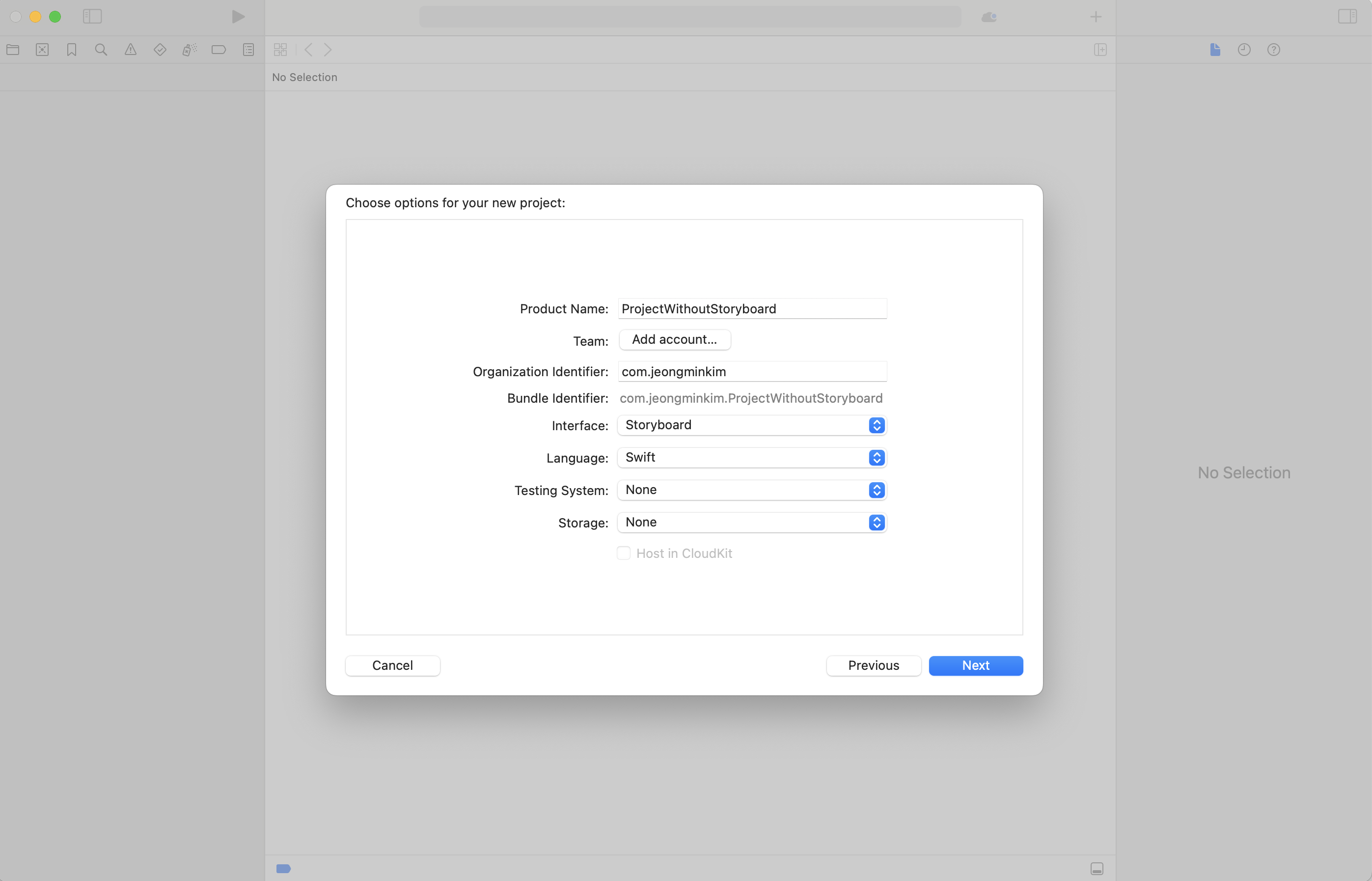The height and width of the screenshot is (881, 1372).
Task: Open the Source Control navigator icon
Action: tap(42, 50)
